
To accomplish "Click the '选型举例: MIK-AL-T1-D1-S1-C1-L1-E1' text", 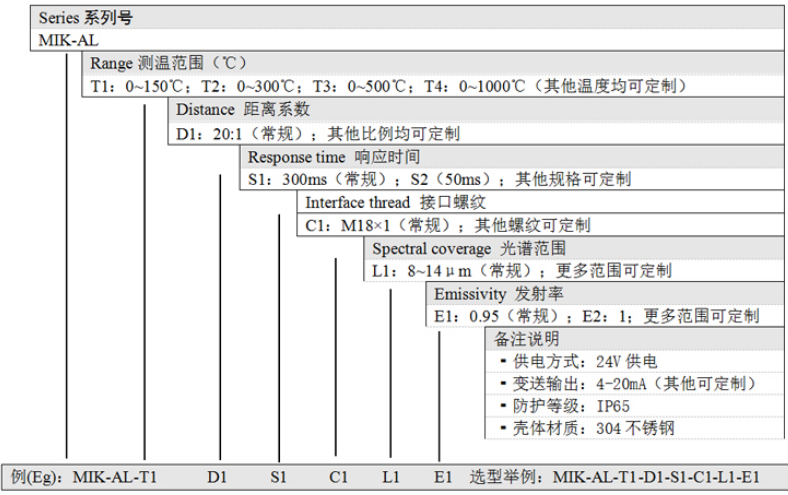I will pos(615,477).
